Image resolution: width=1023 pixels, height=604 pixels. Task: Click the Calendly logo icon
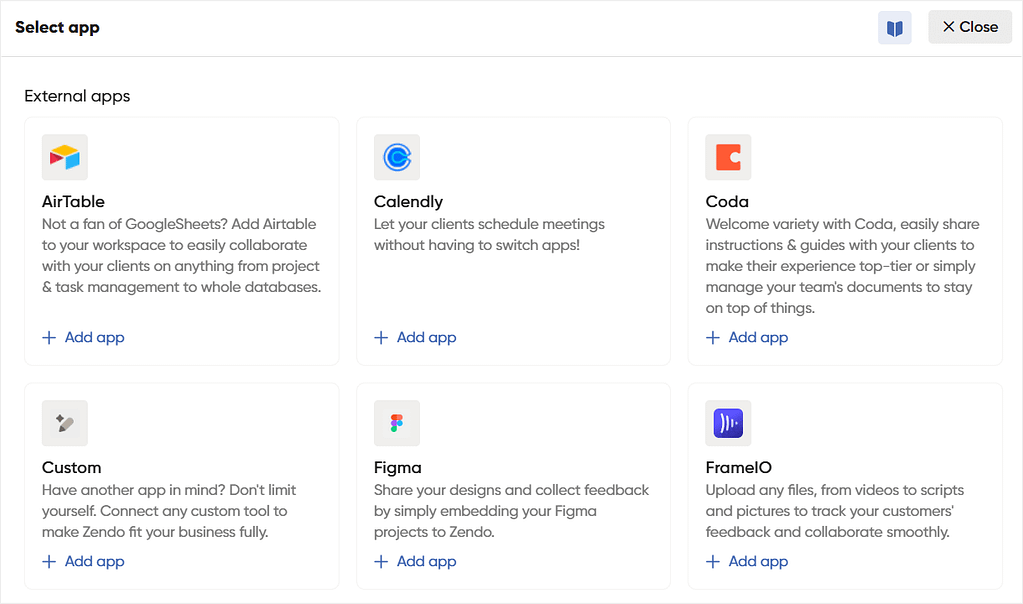397,157
